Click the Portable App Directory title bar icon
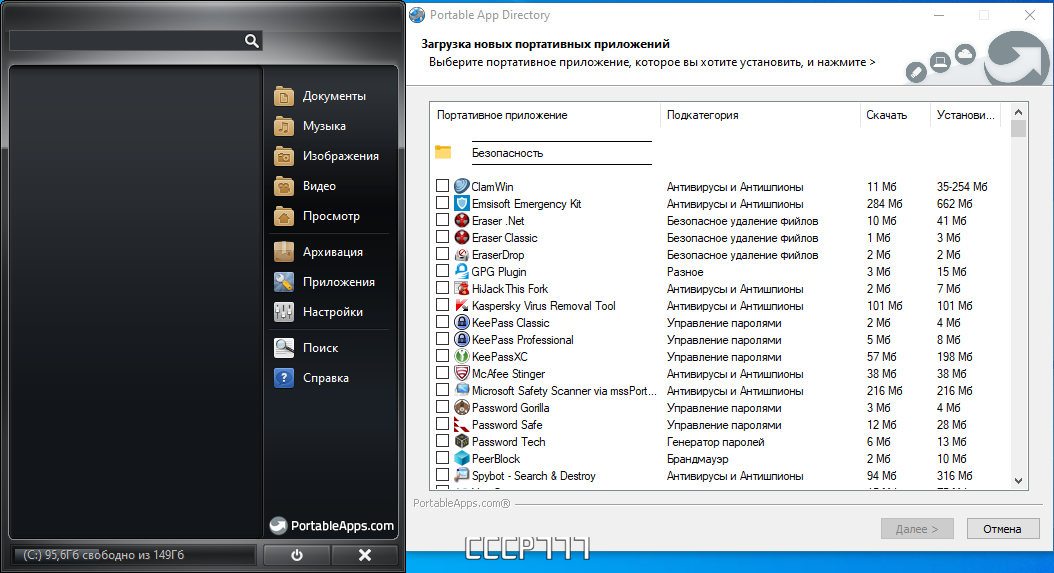The height and width of the screenshot is (573, 1054). (417, 15)
